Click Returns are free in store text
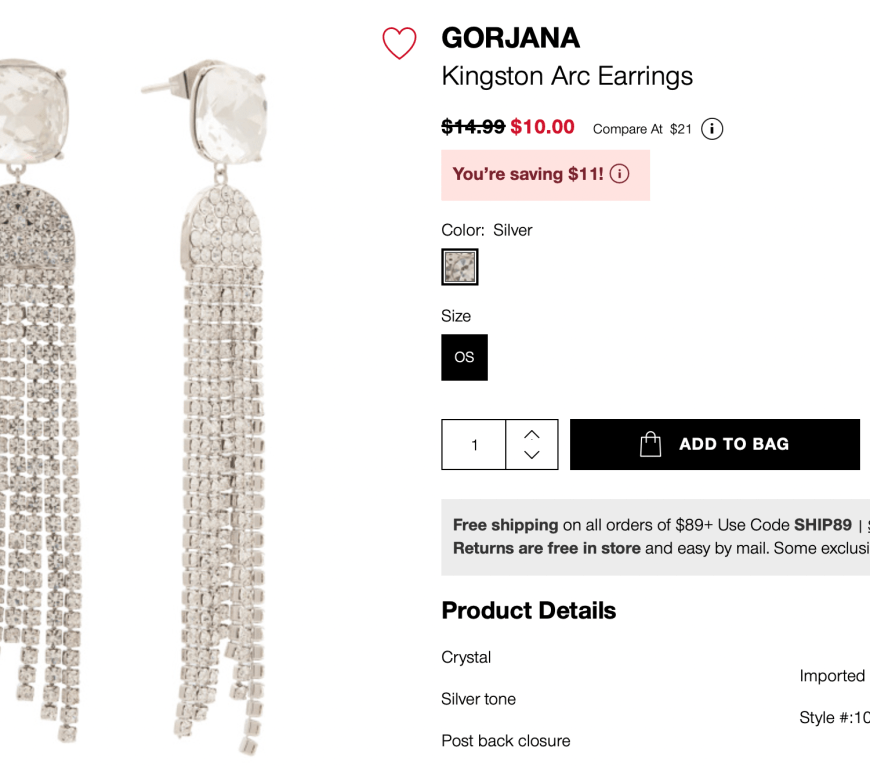 click(546, 548)
